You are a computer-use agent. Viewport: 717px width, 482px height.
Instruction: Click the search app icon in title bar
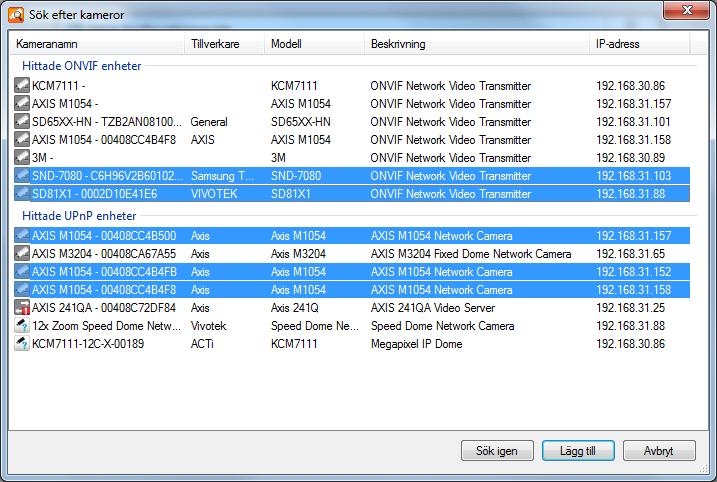(16, 15)
